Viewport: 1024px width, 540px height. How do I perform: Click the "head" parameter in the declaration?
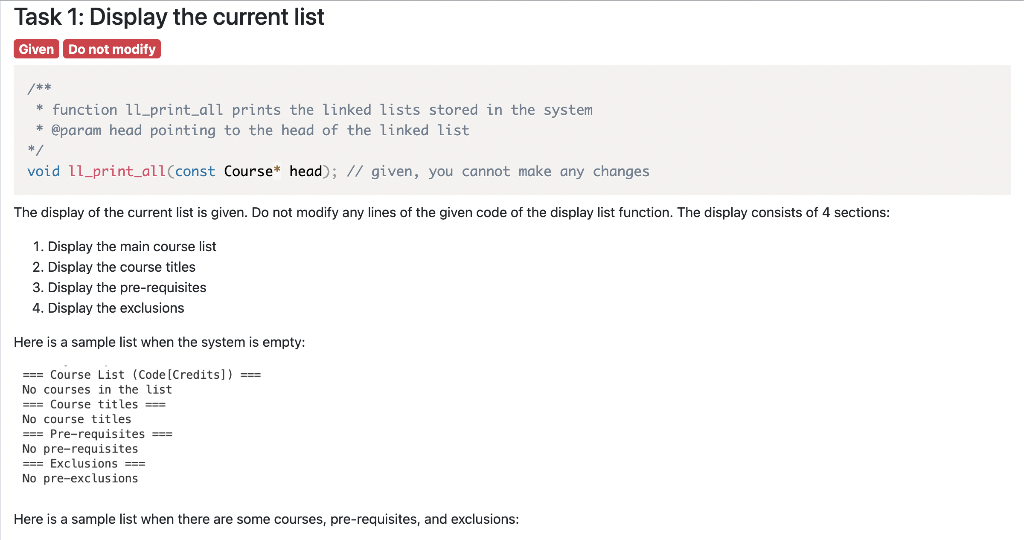point(306,171)
